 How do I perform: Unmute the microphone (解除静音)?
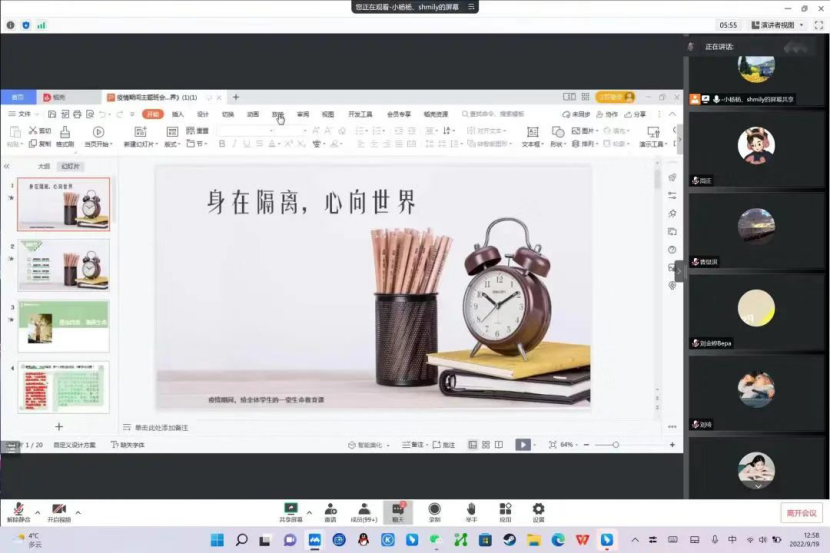click(18, 511)
